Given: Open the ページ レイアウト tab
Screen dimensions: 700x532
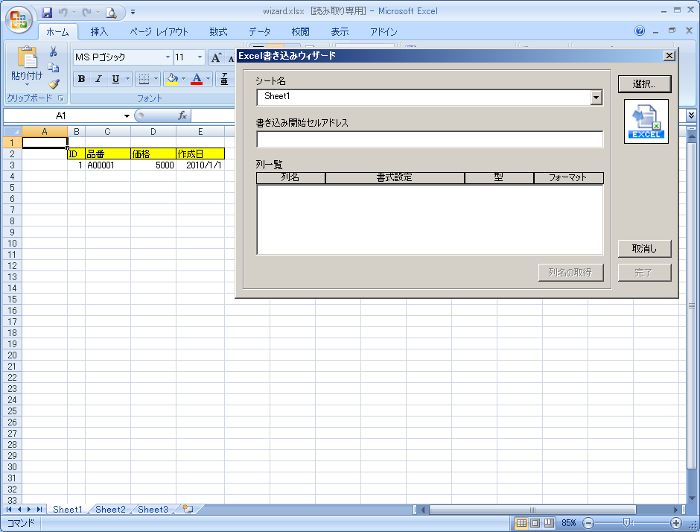Looking at the screenshot, I should point(159,32).
